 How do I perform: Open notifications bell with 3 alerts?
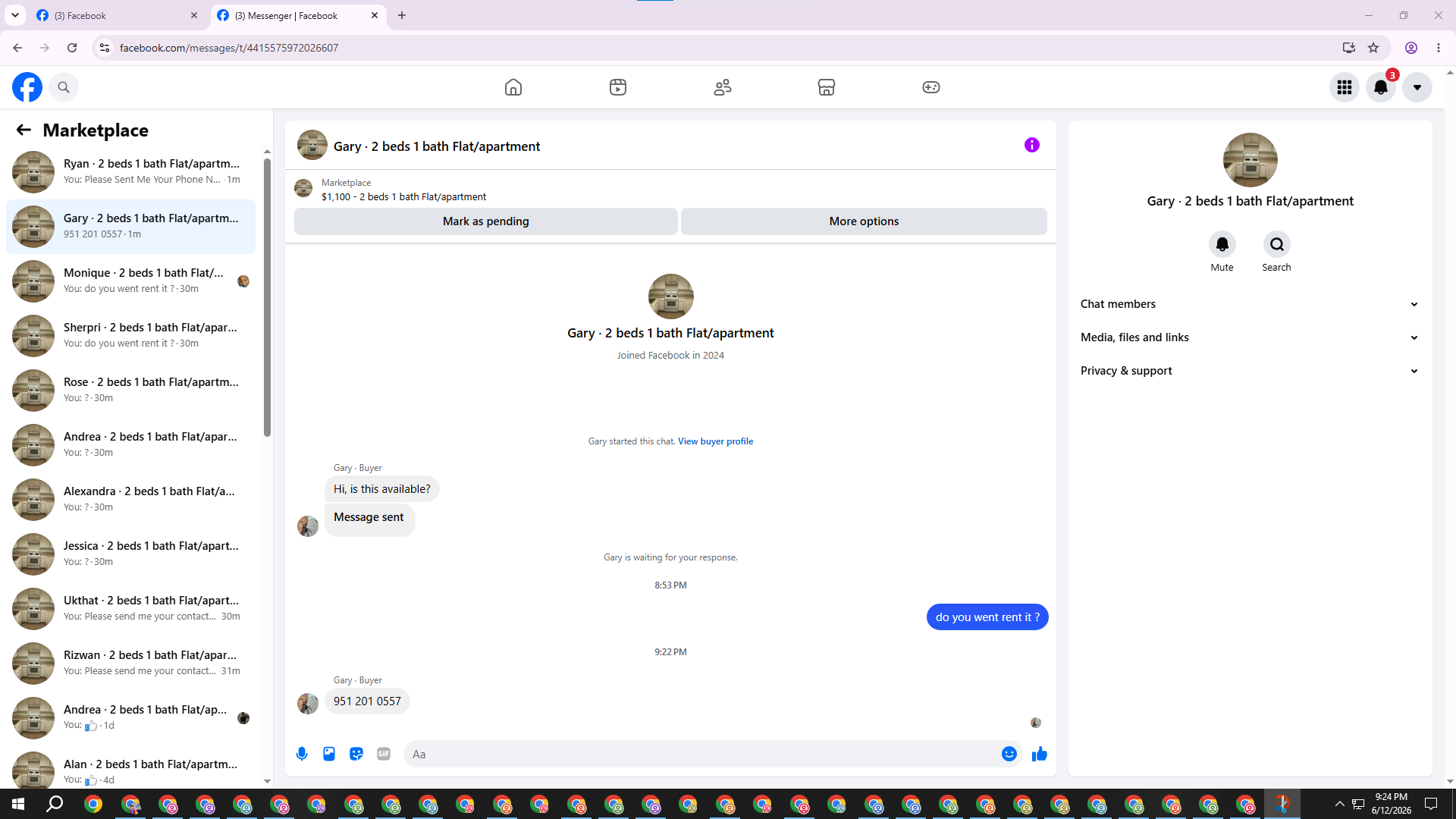tap(1381, 87)
